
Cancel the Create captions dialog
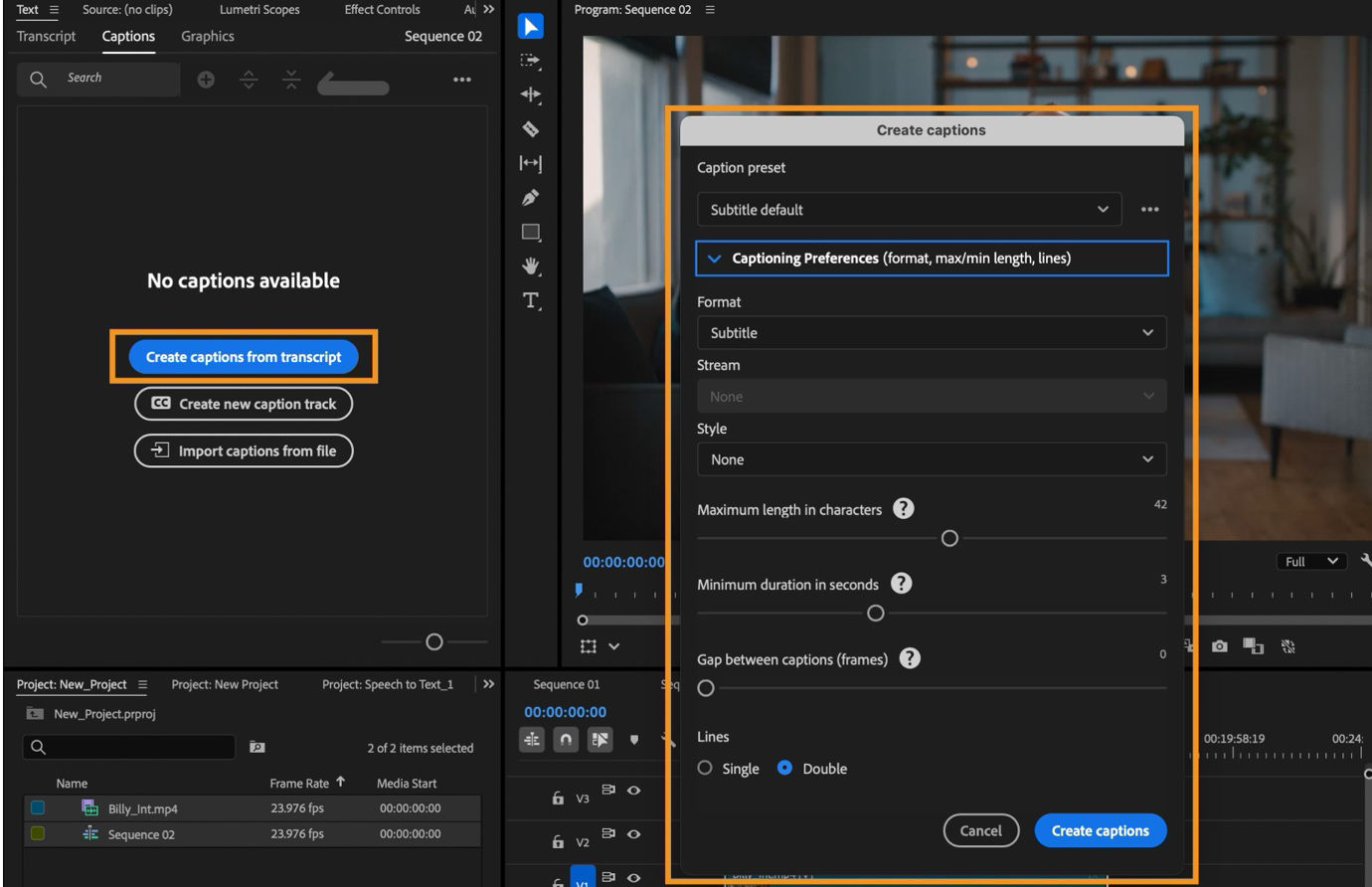980,830
